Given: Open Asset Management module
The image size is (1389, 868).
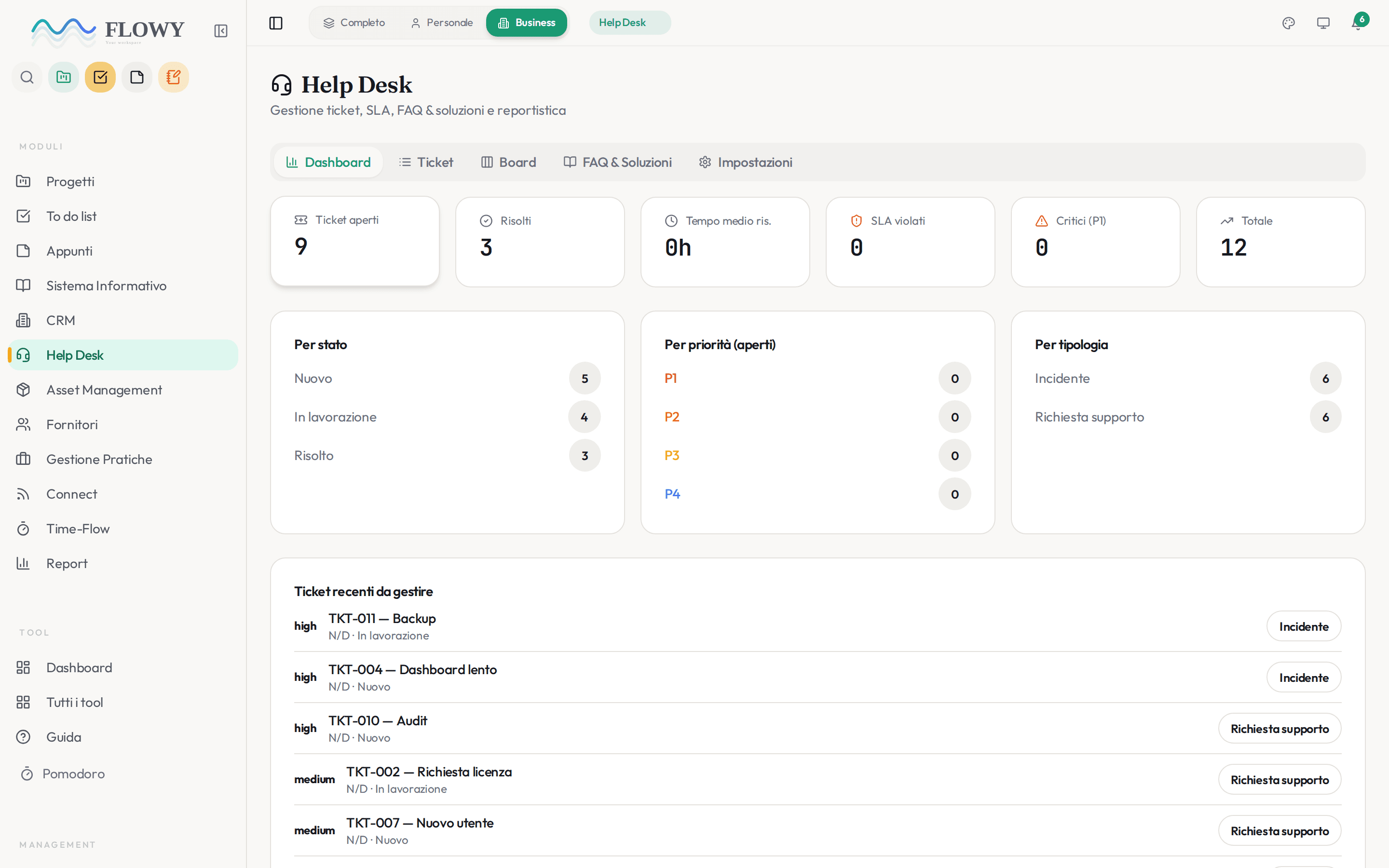Looking at the screenshot, I should [x=123, y=390].
